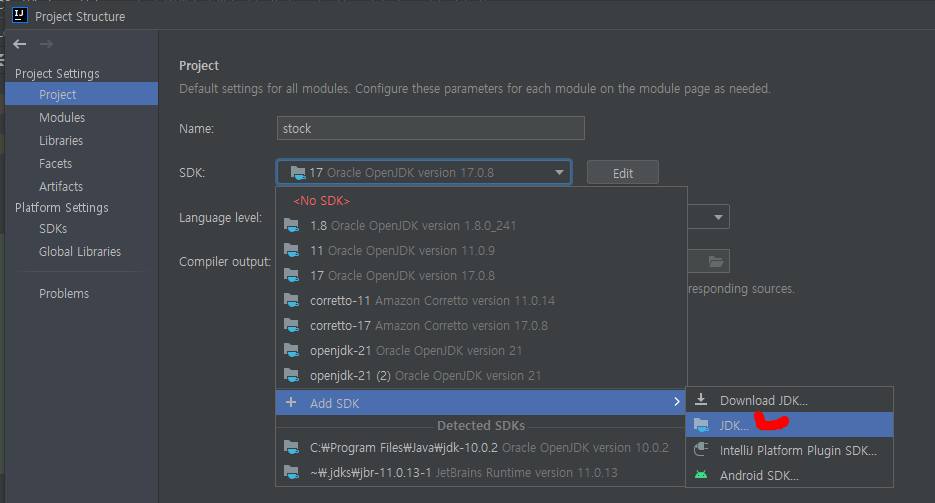Choose the Add SDK menu item
Image resolution: width=935 pixels, height=503 pixels.
pyautogui.click(x=481, y=402)
